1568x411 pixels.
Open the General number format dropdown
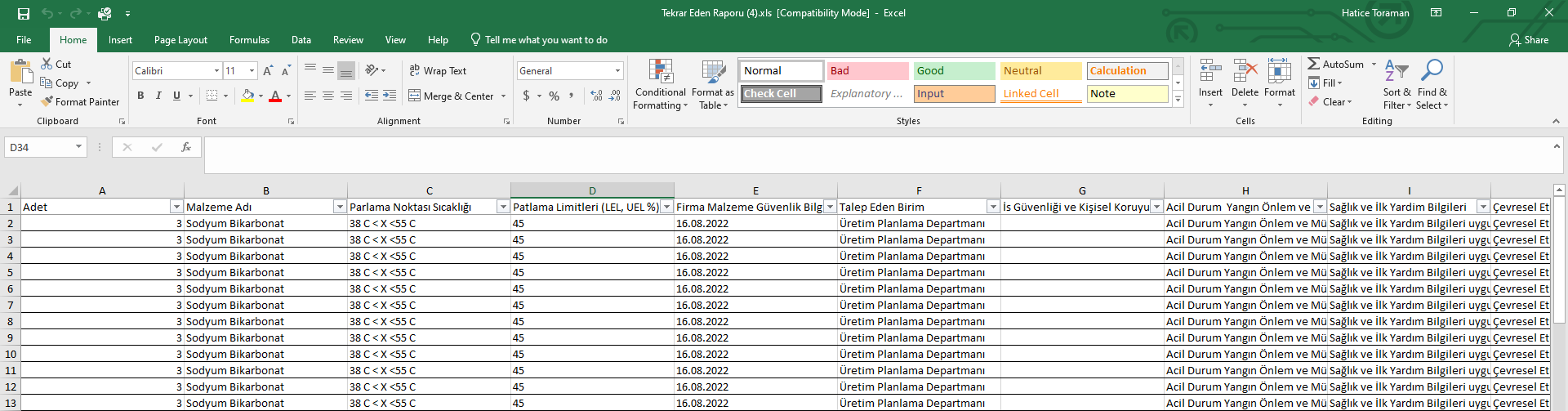(x=617, y=71)
